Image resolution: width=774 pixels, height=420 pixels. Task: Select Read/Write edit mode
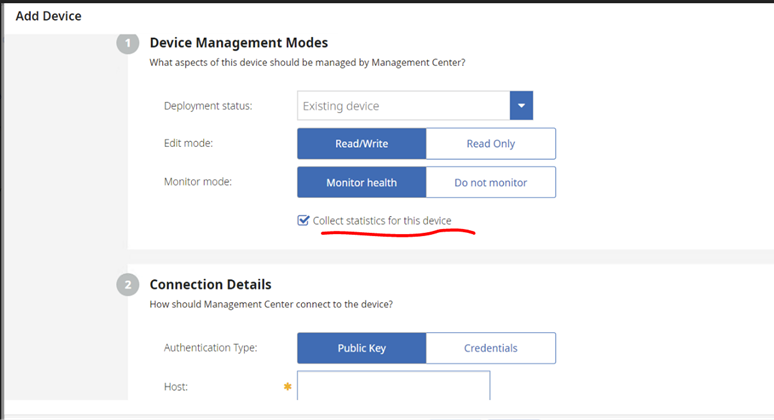click(361, 144)
